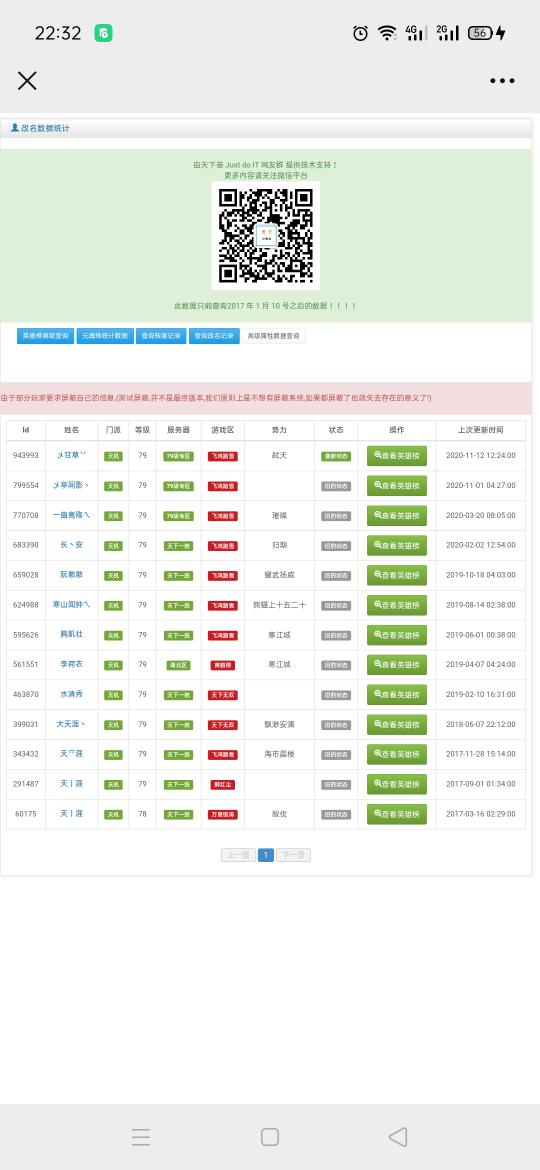Screen dimensions: 540x1170
Task: Tap the QR code image
Action: (x=266, y=235)
